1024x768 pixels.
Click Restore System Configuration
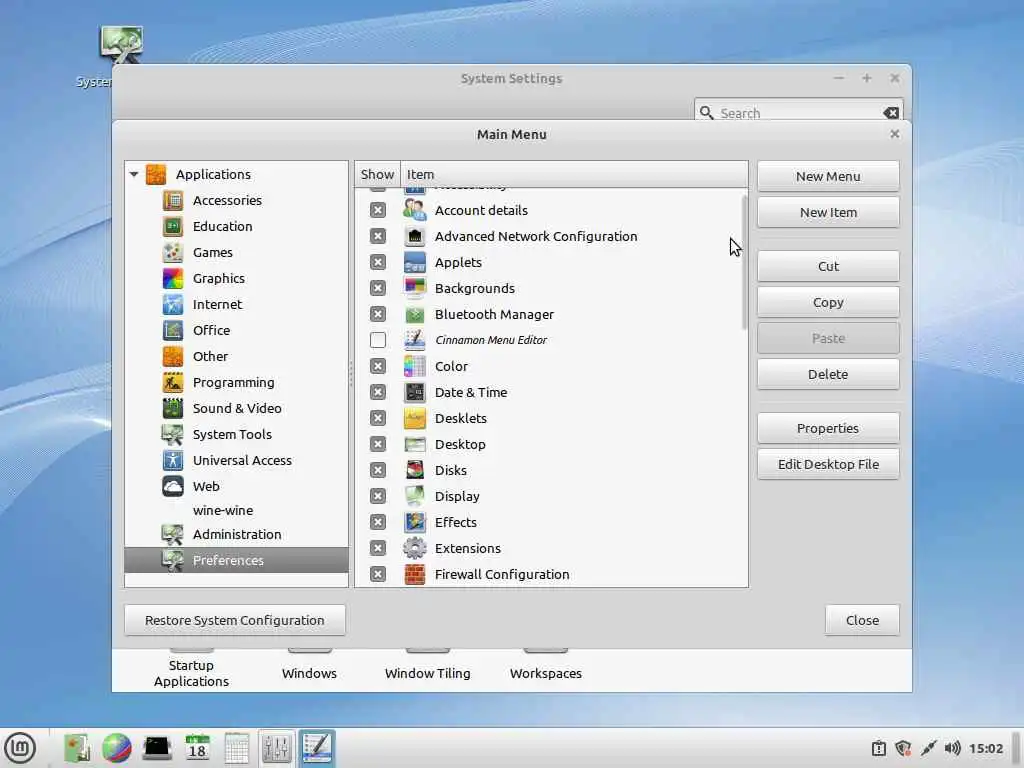pos(234,620)
